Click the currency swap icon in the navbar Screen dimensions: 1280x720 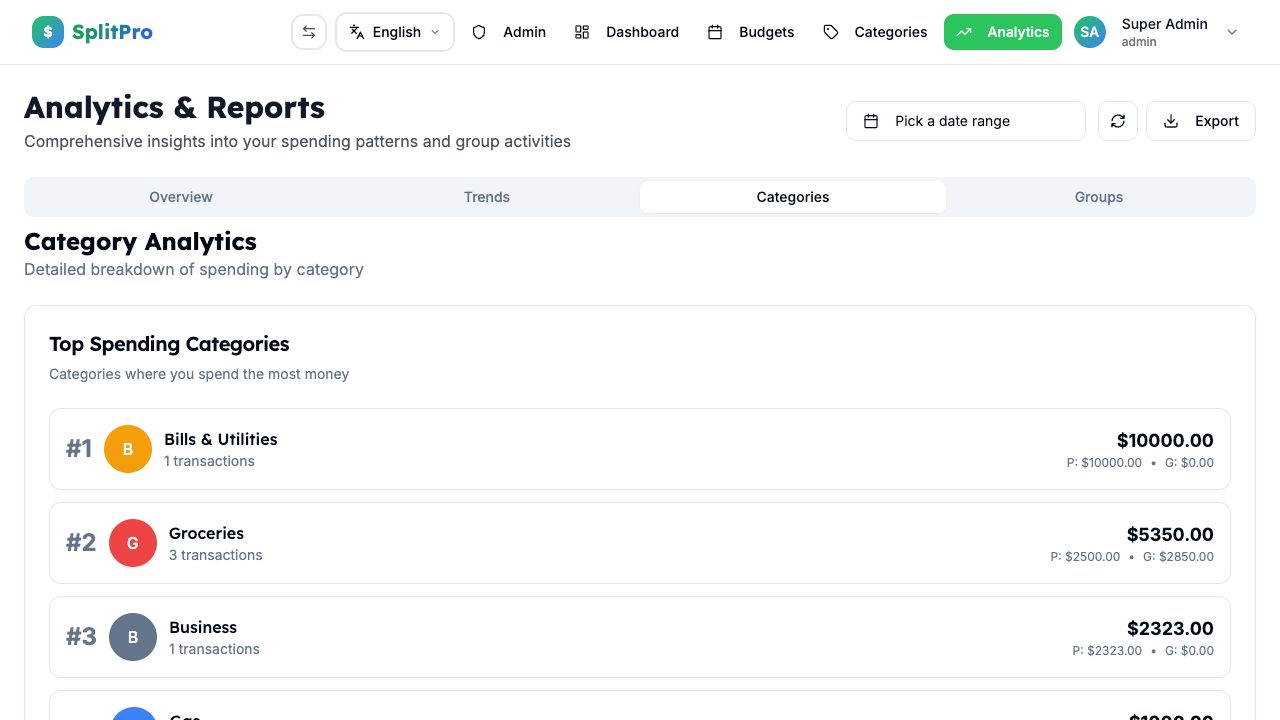[309, 31]
